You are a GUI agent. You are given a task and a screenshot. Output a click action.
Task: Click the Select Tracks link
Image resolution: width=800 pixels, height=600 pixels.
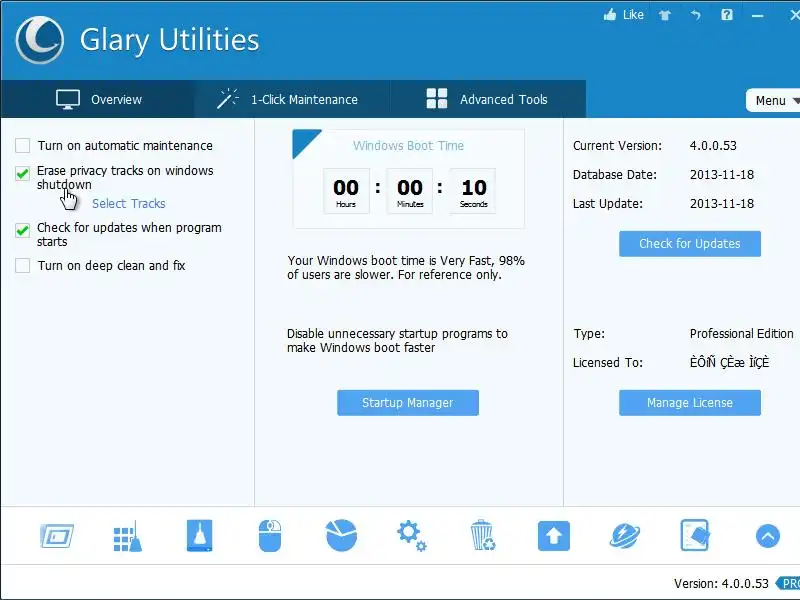(129, 204)
